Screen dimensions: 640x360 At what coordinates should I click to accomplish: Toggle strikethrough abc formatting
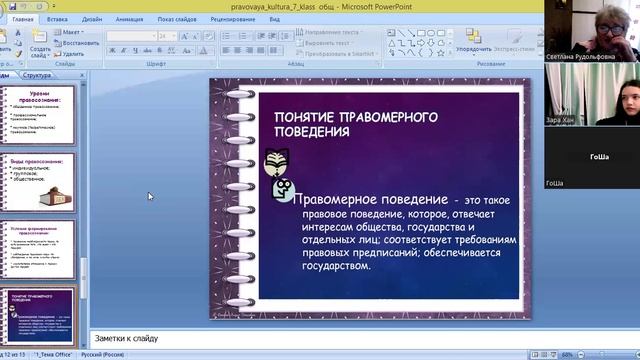pos(147,51)
